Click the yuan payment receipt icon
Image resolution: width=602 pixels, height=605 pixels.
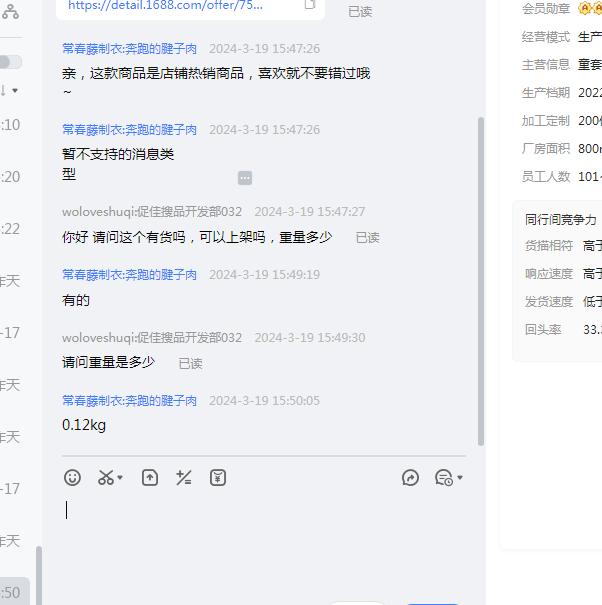click(x=218, y=478)
